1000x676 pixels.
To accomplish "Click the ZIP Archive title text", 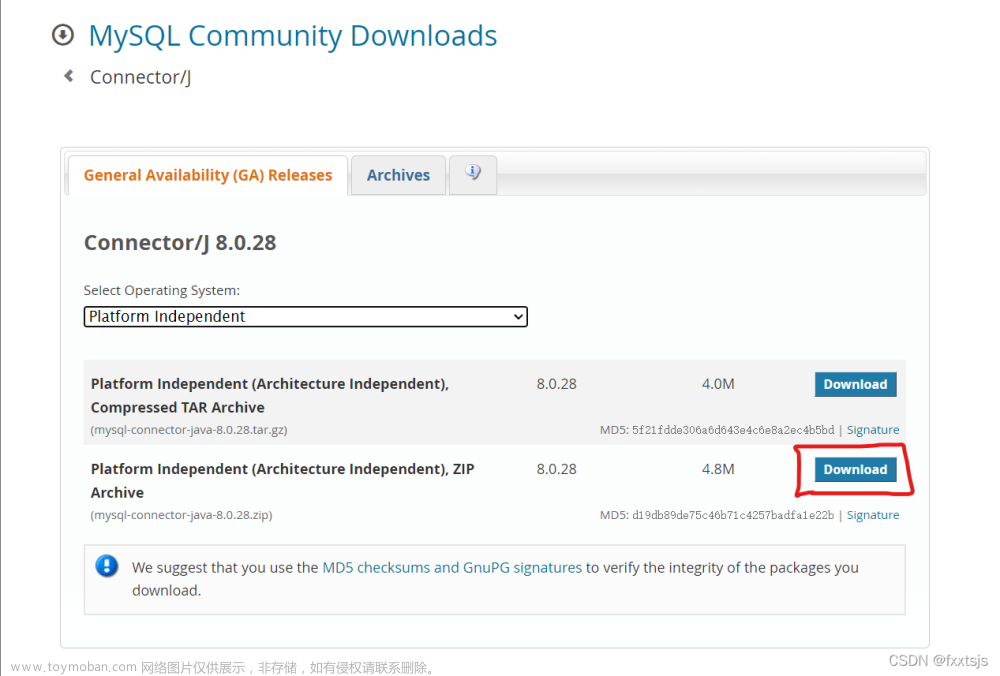I will point(283,481).
